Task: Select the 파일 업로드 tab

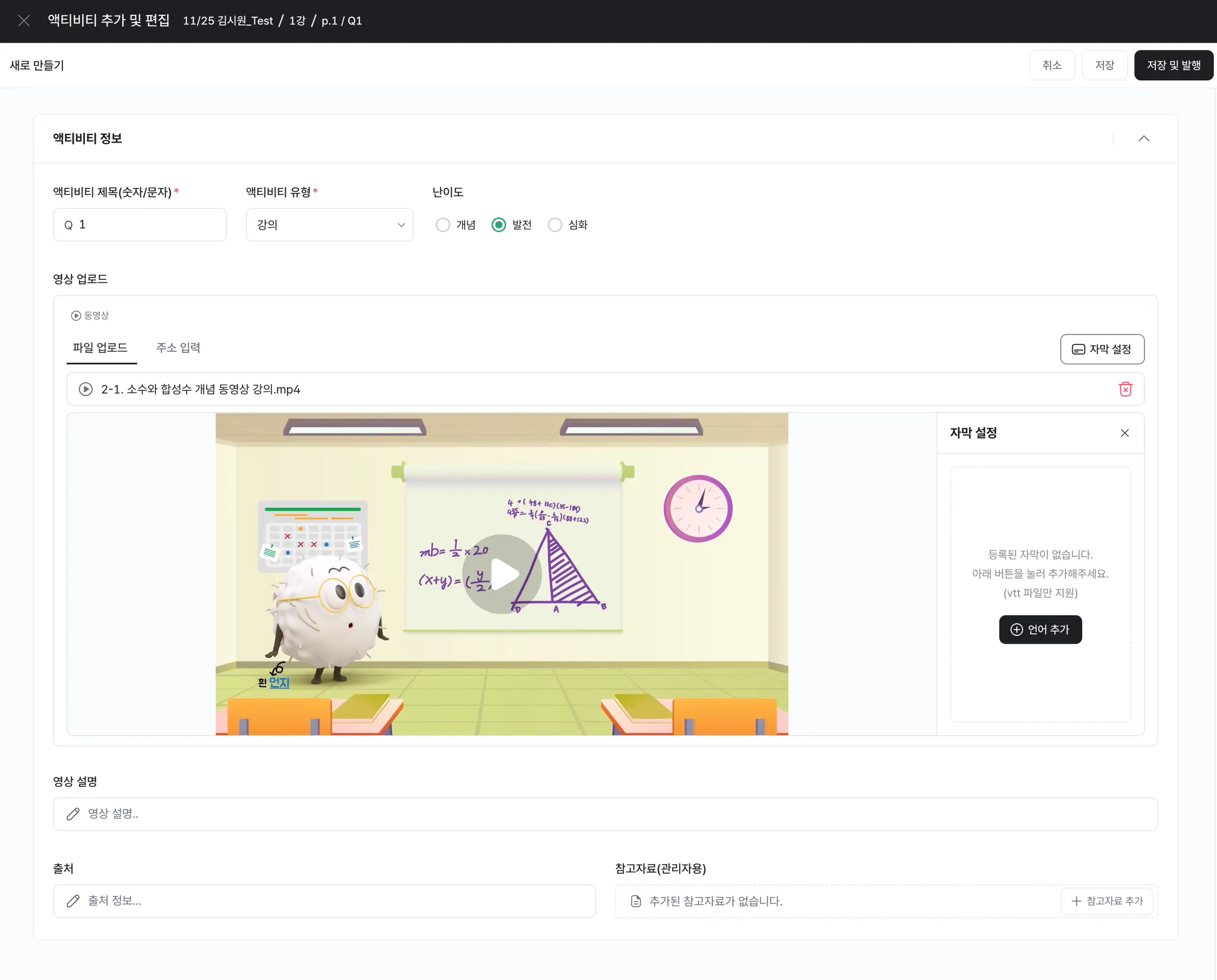Action: pos(100,348)
